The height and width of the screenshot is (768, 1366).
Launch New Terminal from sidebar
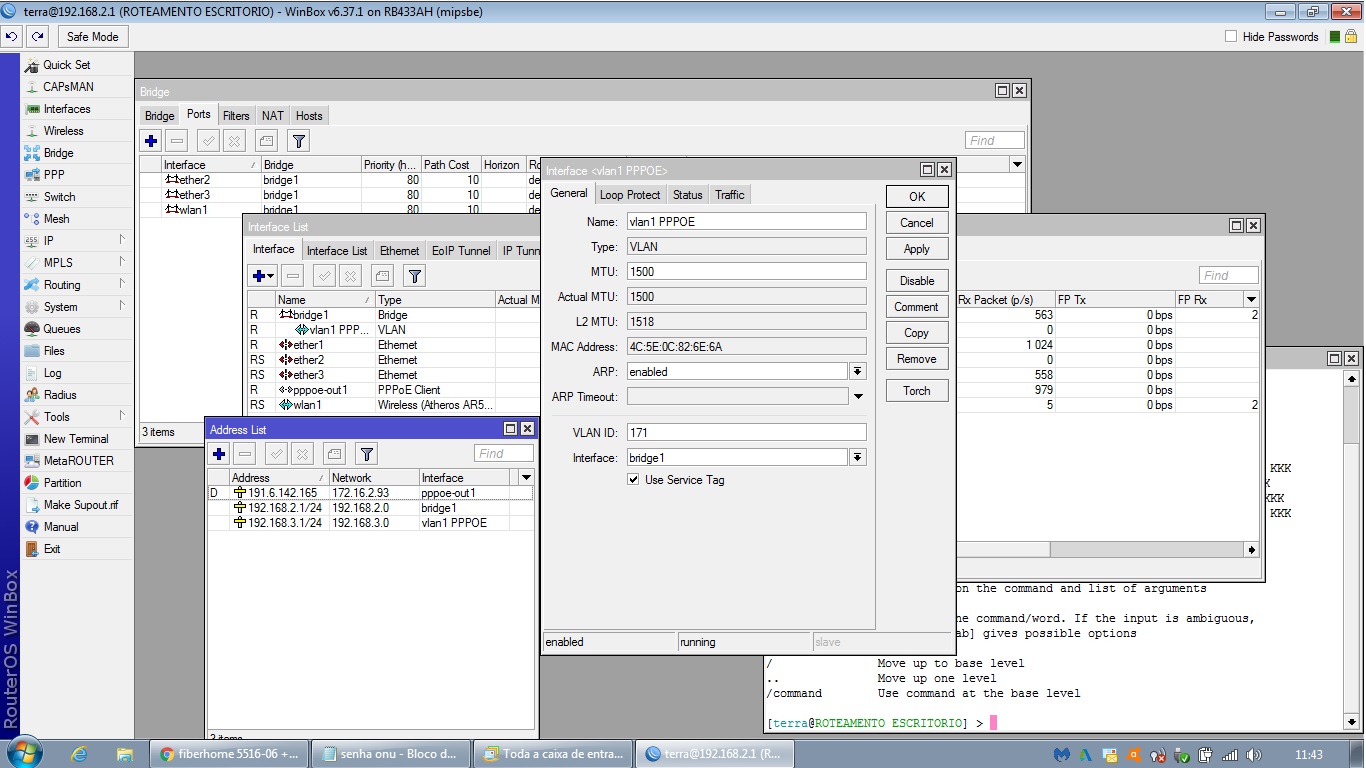click(75, 439)
